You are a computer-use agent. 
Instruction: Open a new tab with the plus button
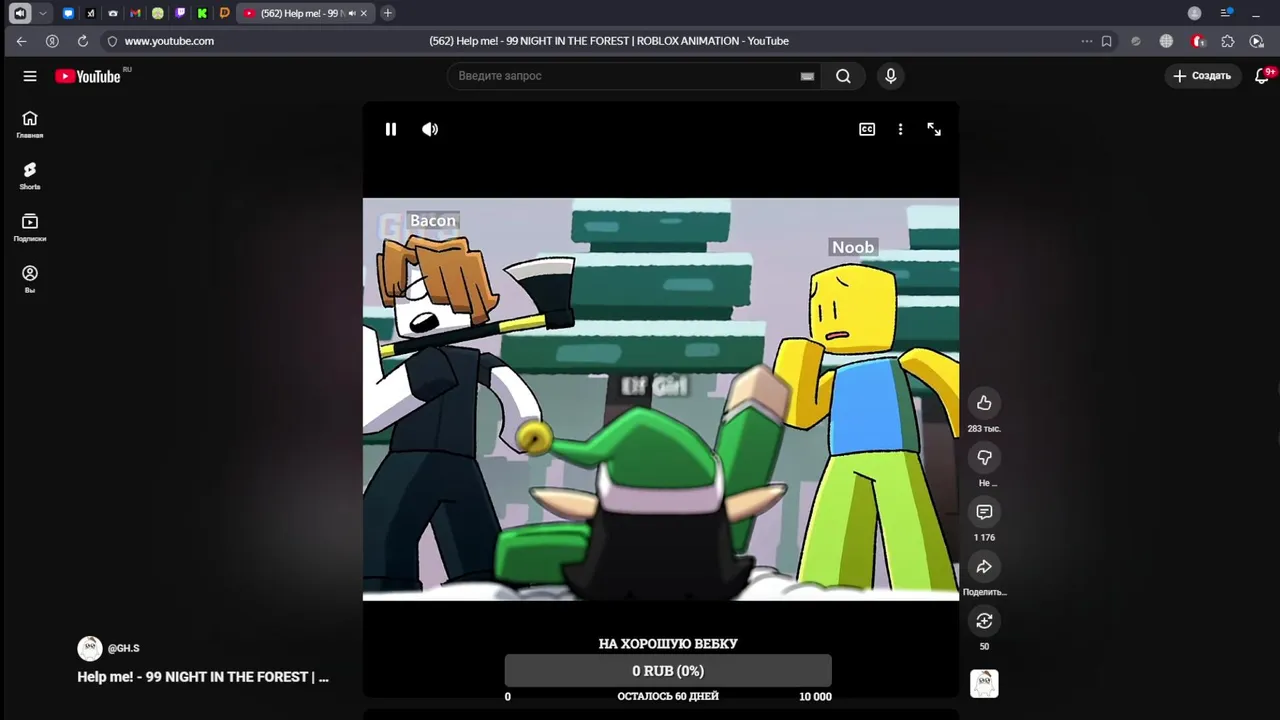click(388, 13)
